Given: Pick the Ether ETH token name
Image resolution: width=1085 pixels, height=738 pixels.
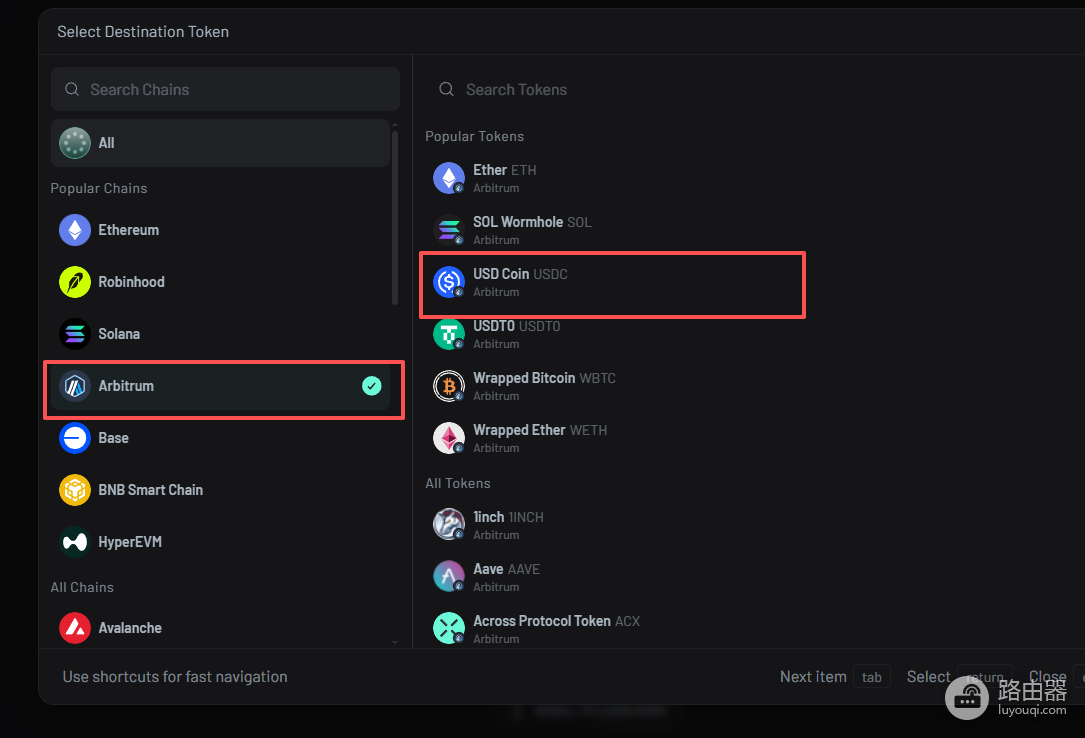Looking at the screenshot, I should pos(504,170).
